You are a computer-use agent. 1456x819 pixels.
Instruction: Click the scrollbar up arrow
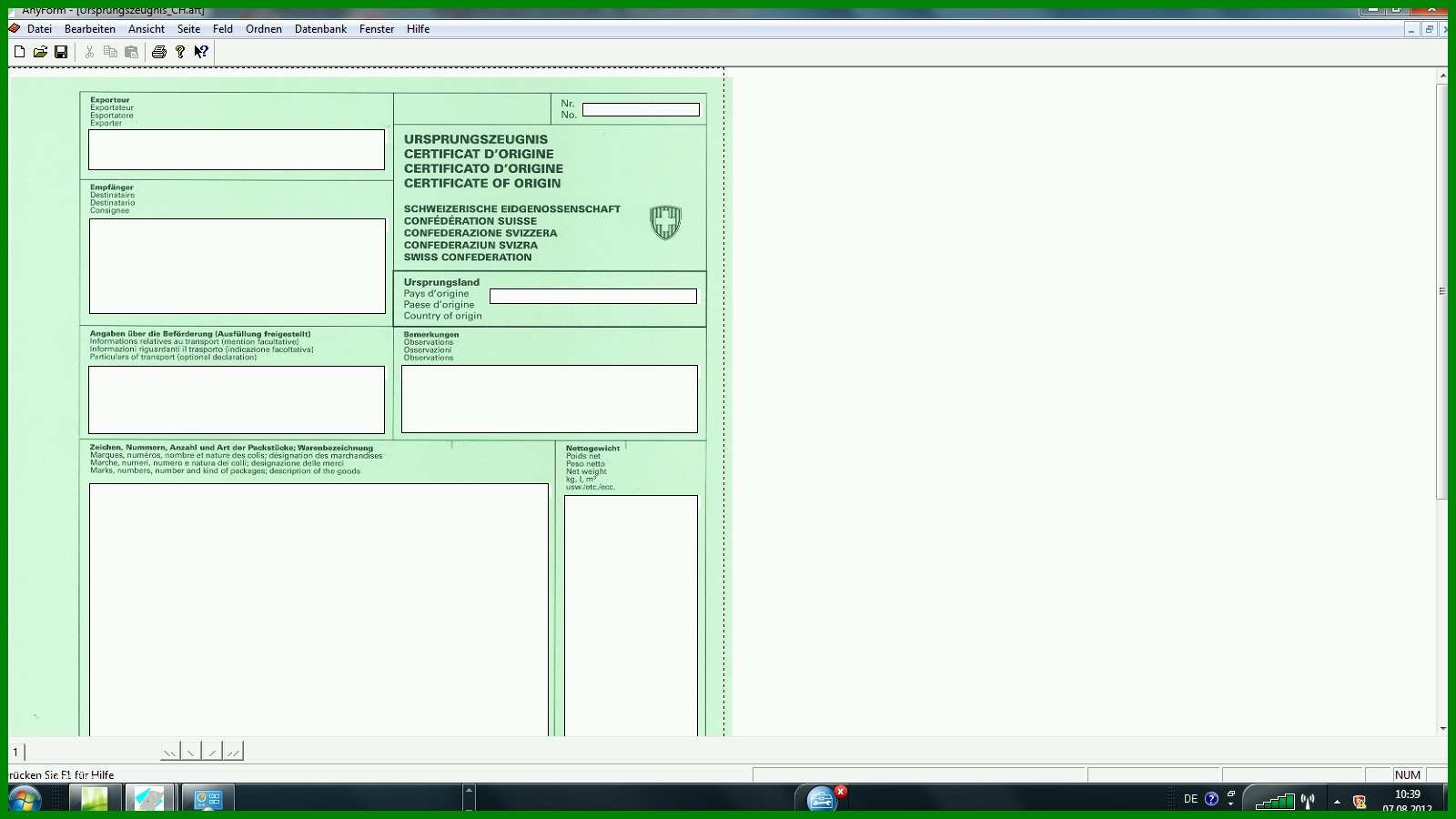pyautogui.click(x=1442, y=75)
